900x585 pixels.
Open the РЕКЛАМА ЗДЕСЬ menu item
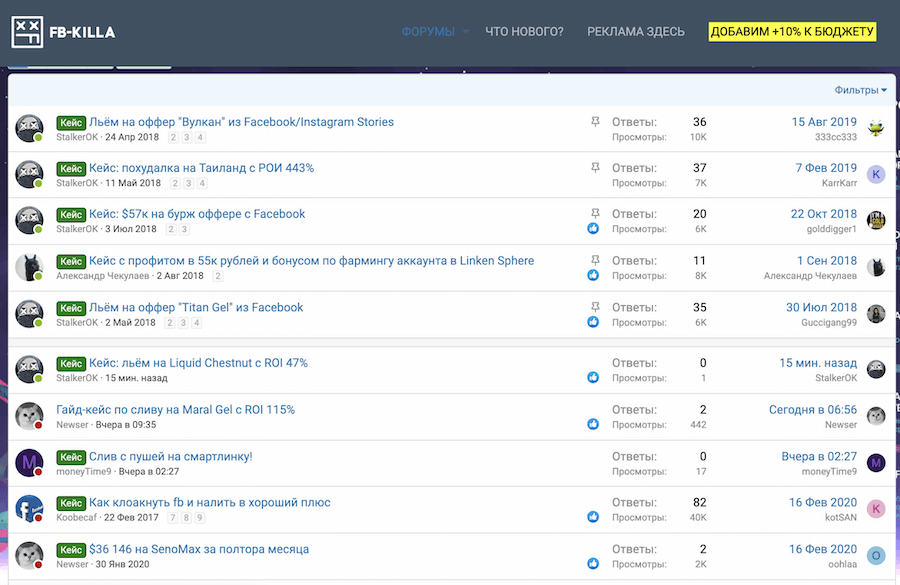pyautogui.click(x=636, y=32)
